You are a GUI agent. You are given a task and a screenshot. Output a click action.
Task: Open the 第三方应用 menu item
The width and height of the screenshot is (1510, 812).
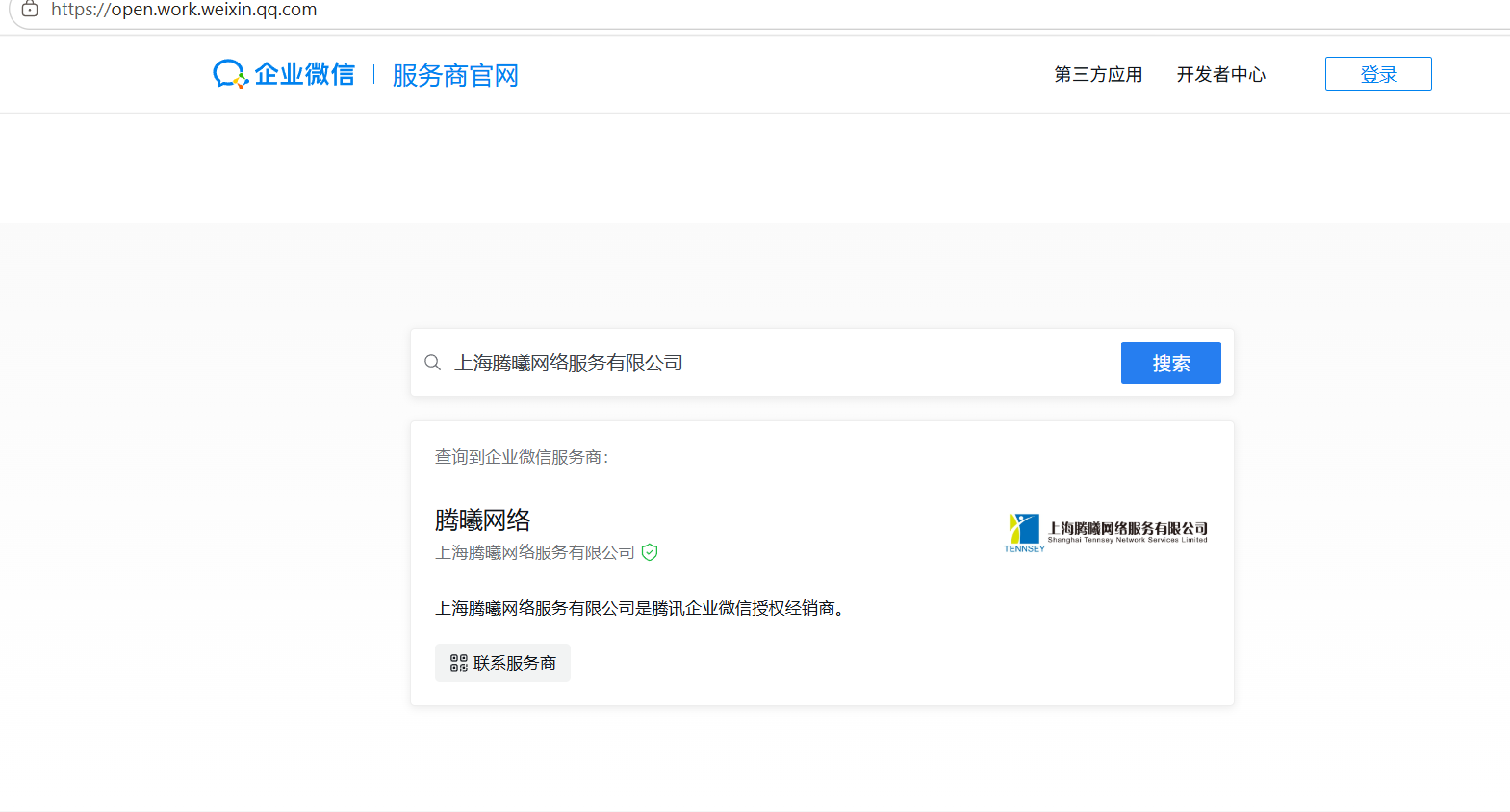point(1098,74)
